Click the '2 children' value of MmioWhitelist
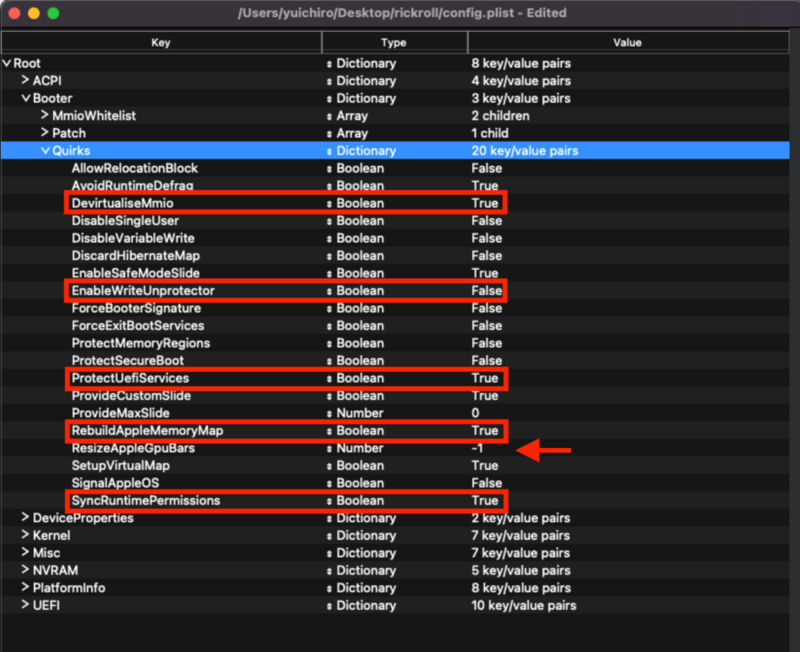This screenshot has height=652, width=800. pyautogui.click(x=501, y=115)
